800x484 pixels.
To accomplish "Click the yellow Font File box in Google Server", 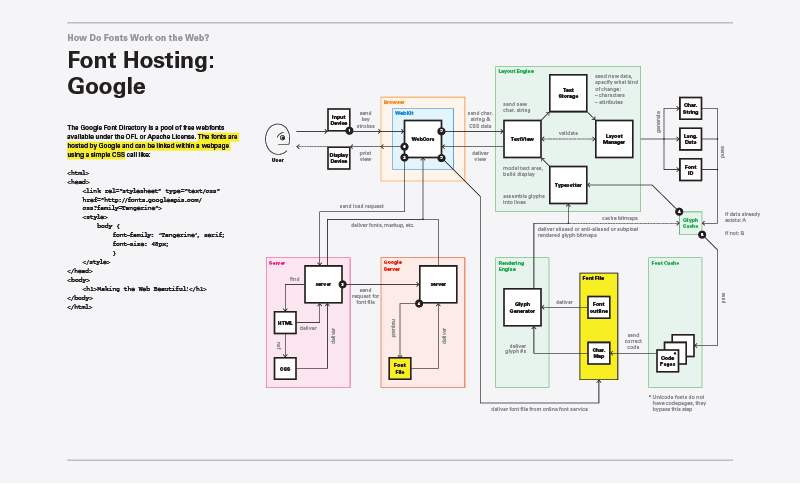I will 400,368.
